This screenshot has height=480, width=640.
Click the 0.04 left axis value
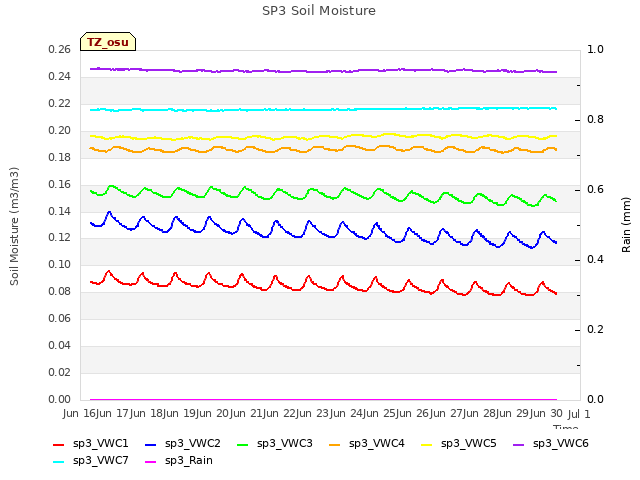pos(60,345)
